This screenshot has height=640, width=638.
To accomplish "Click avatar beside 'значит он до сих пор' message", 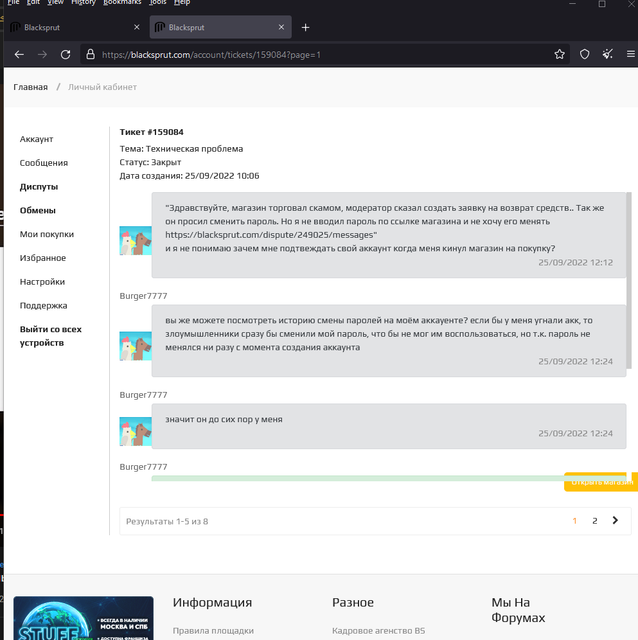I will [x=136, y=431].
